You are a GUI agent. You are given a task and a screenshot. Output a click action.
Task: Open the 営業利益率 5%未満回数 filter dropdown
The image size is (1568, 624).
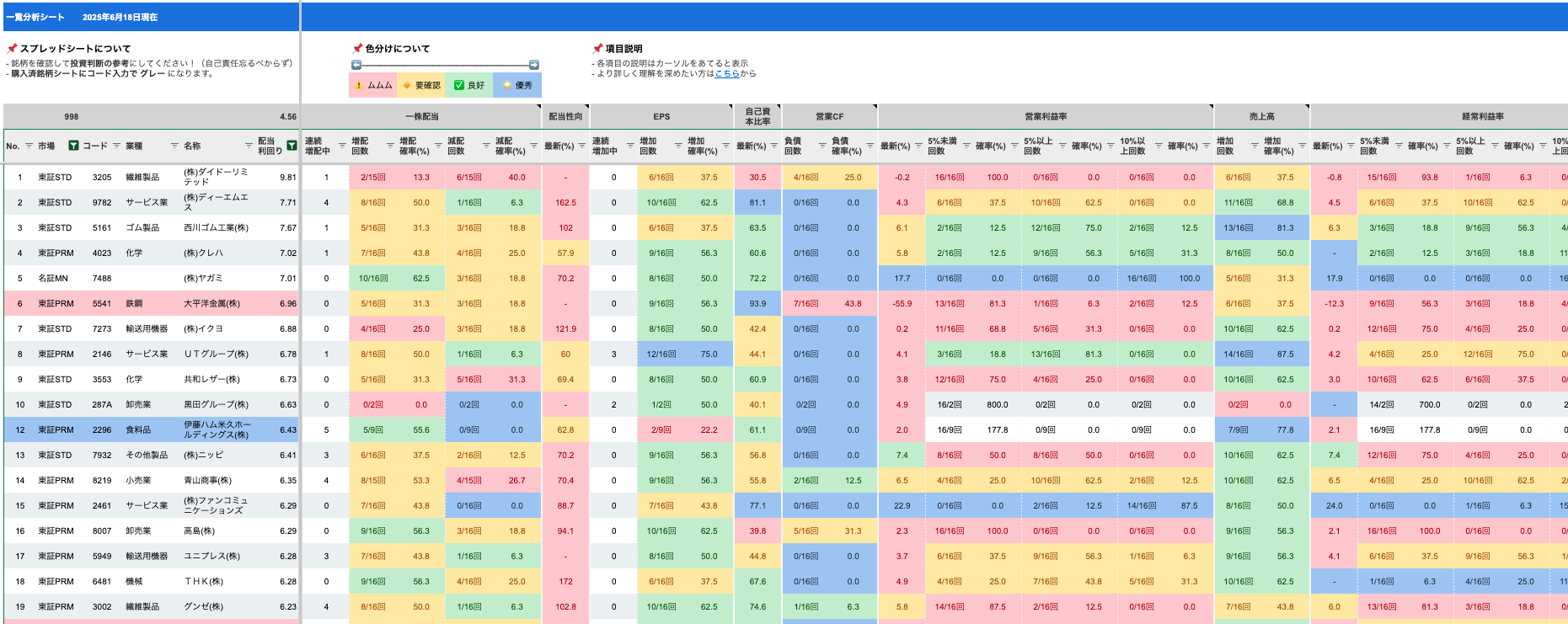coord(966,146)
